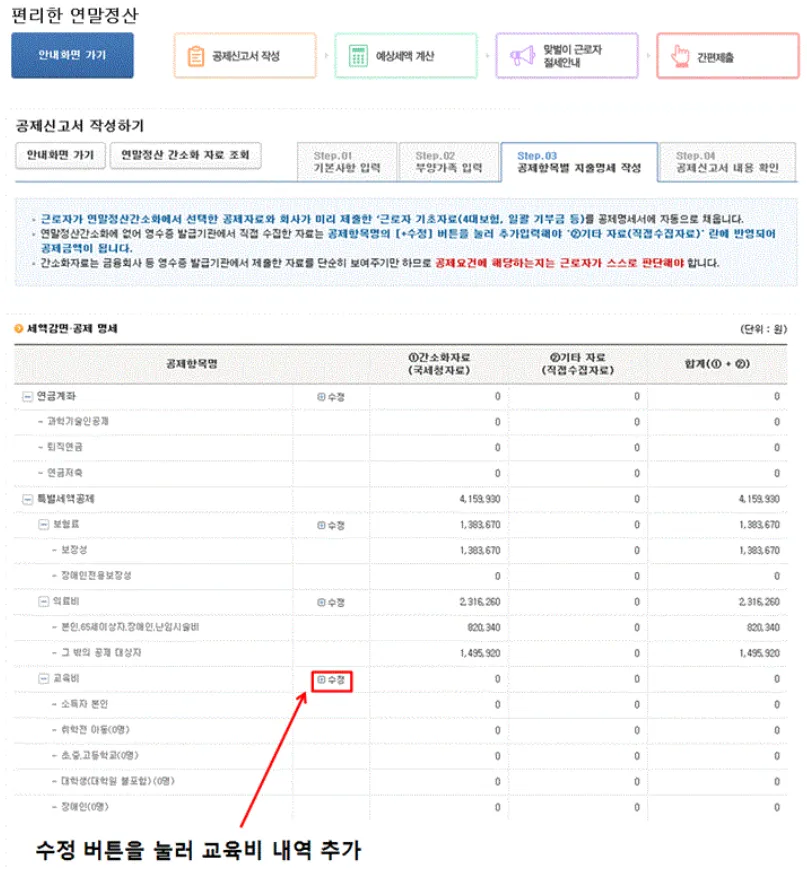
Task: Collapse the 교육비 subsection
Action: click(44, 678)
